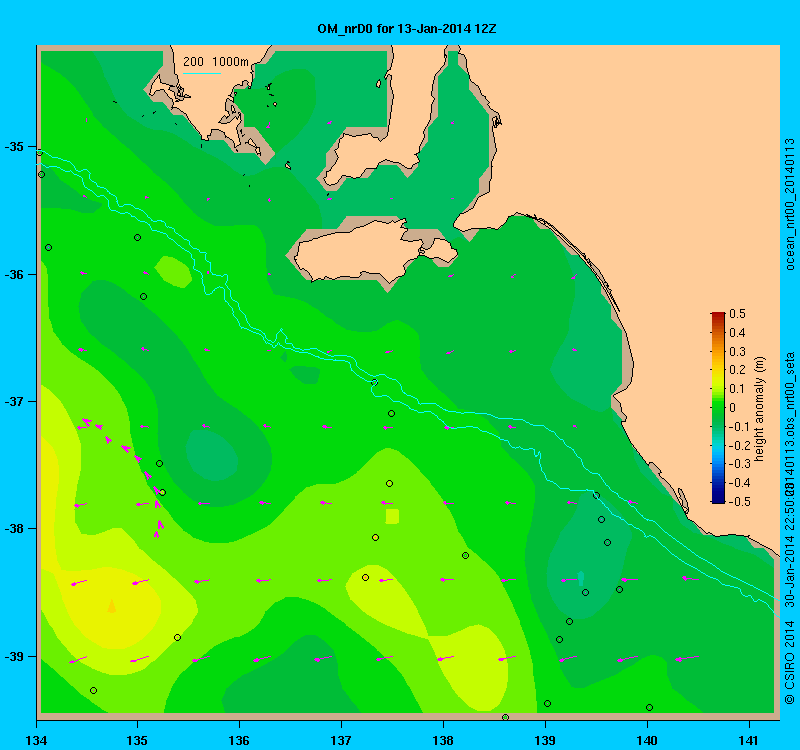The width and height of the screenshot is (800, 750).
Task: Click the small yellow square marker on map
Action: (392, 516)
